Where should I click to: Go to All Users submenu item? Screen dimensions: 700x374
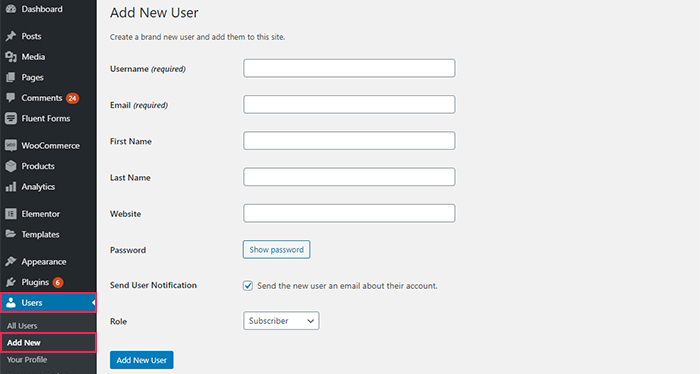[x=22, y=326]
